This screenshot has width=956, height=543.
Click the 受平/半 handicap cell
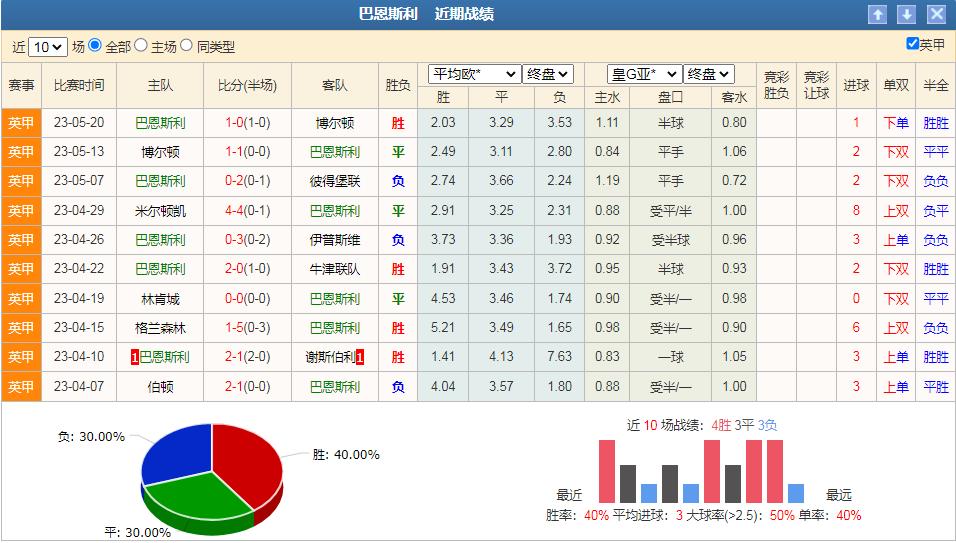671,211
